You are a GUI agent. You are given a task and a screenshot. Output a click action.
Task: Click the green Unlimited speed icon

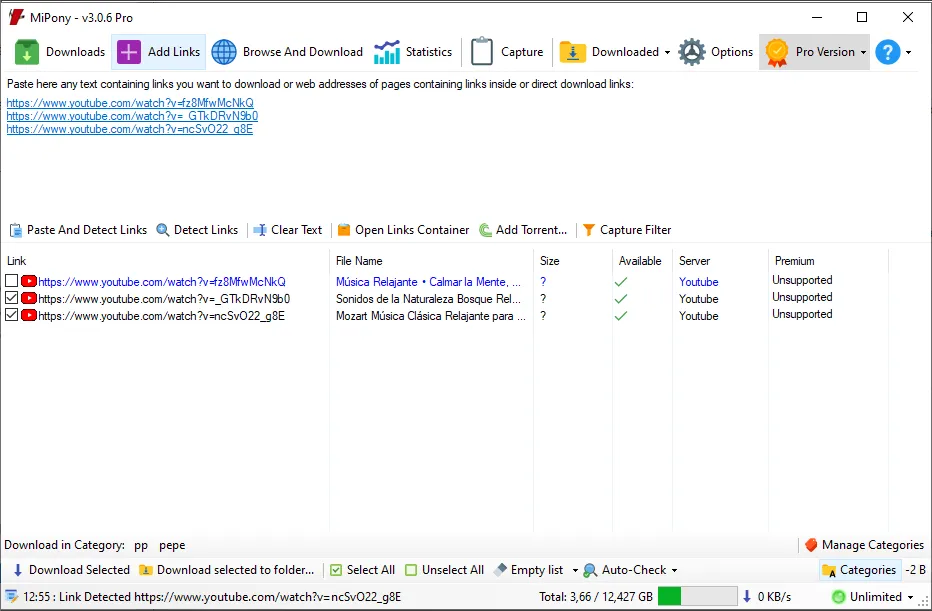click(839, 597)
